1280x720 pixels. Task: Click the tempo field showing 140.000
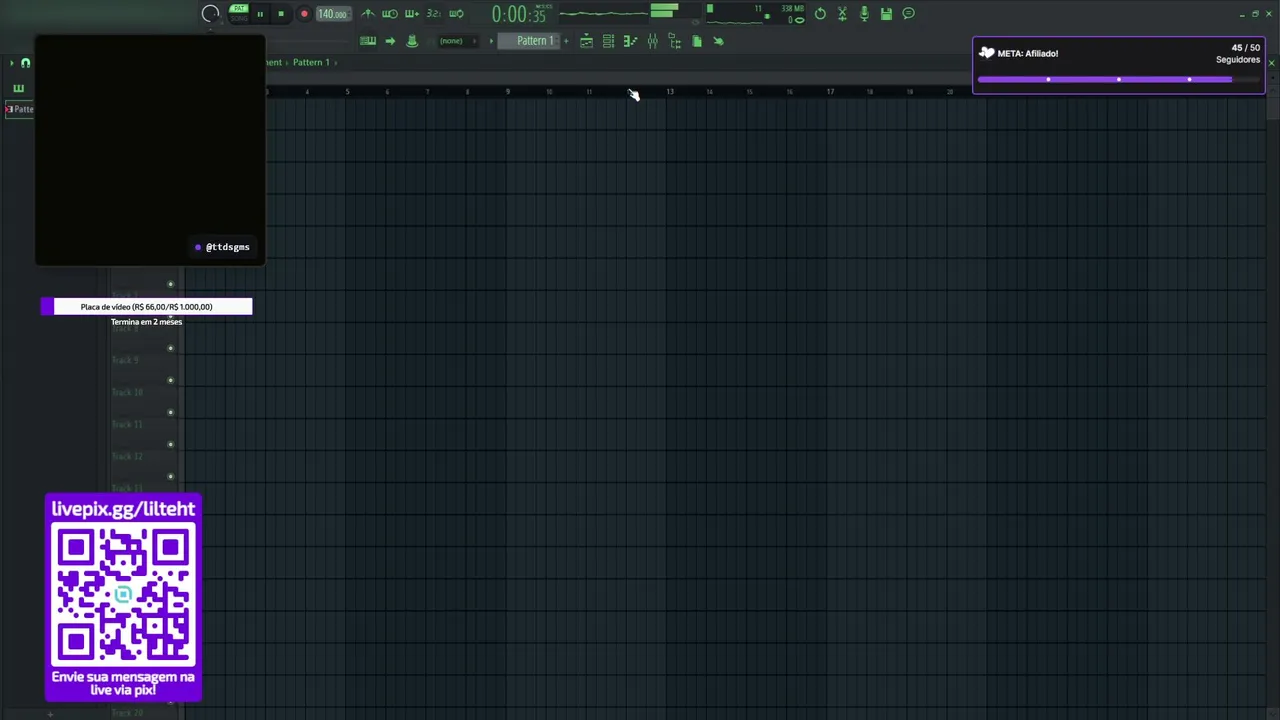(332, 14)
